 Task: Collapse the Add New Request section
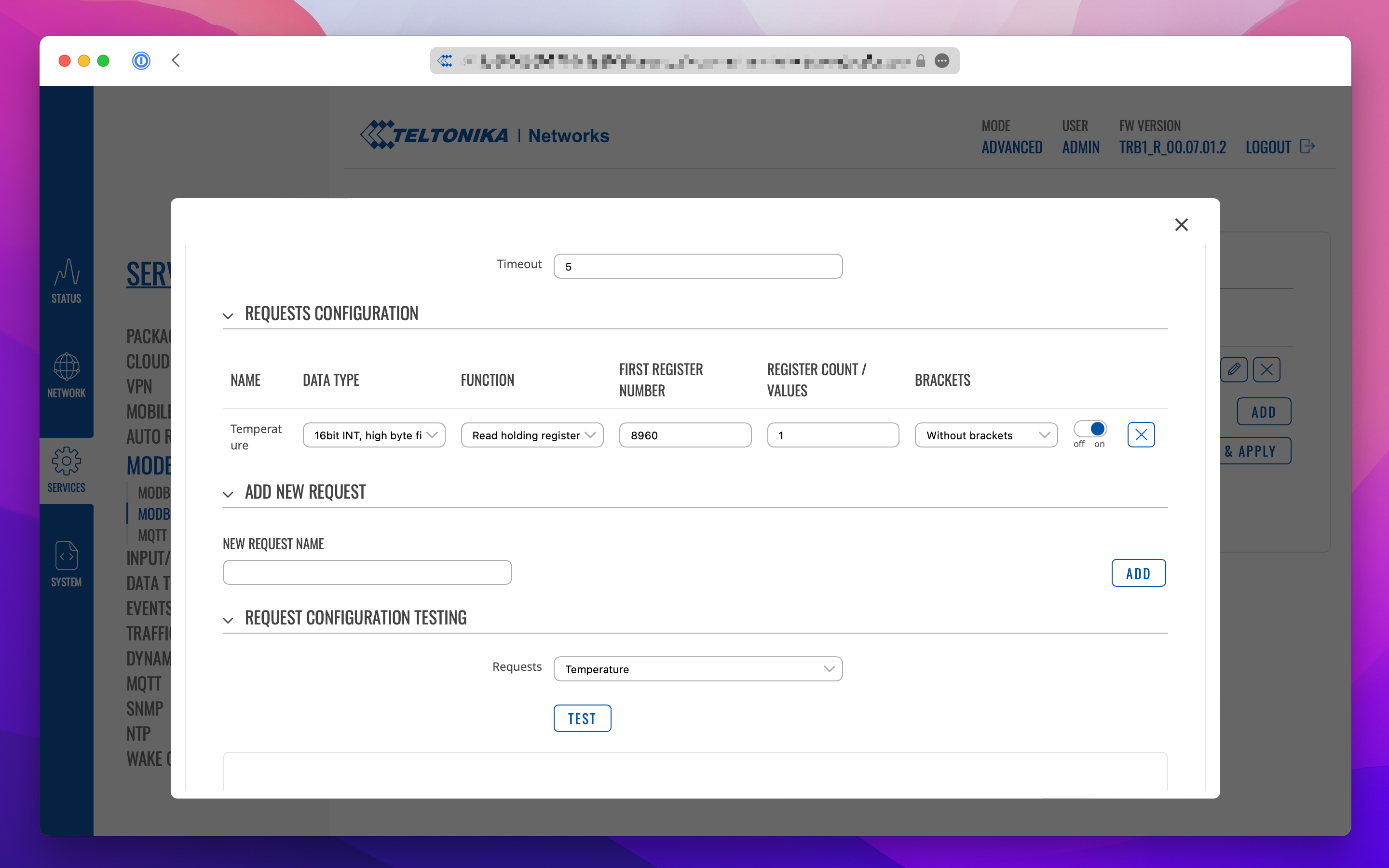228,494
